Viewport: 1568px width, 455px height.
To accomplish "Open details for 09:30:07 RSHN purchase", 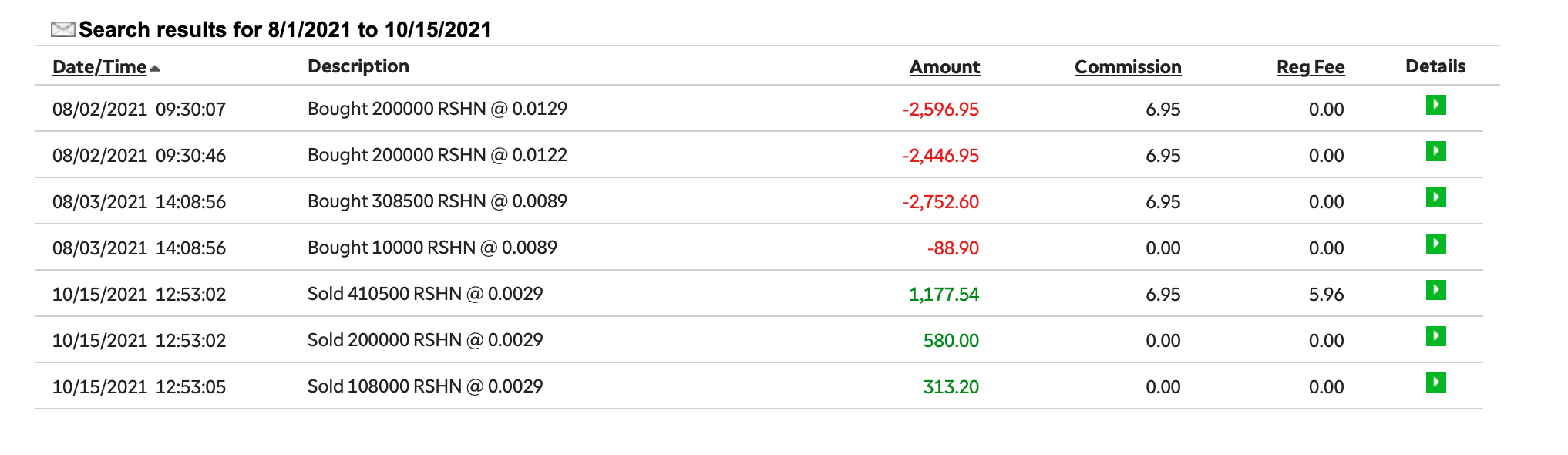I will pos(1435,105).
